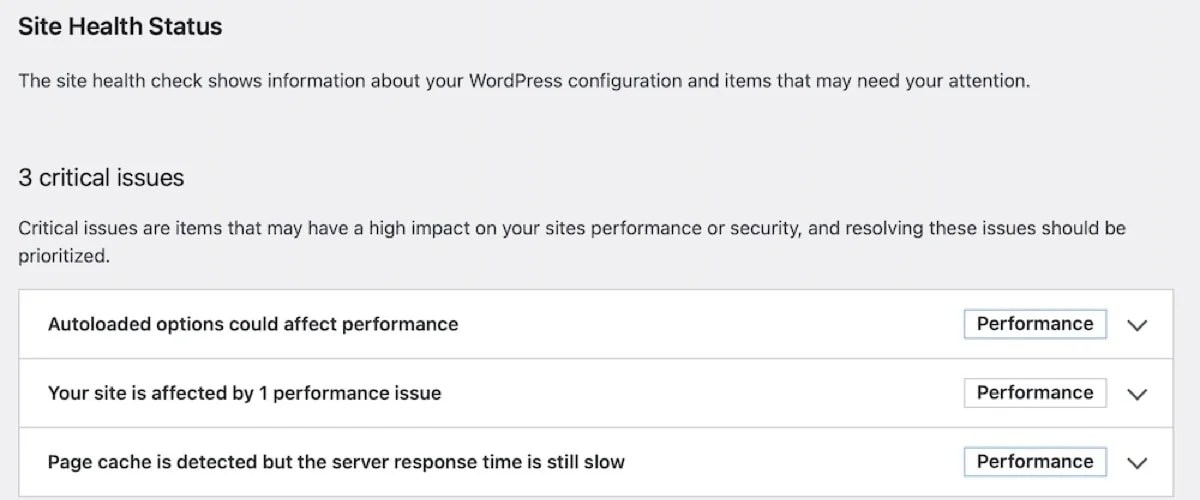
Task: Click blank space in 1 performance issue row
Action: pos(700,393)
